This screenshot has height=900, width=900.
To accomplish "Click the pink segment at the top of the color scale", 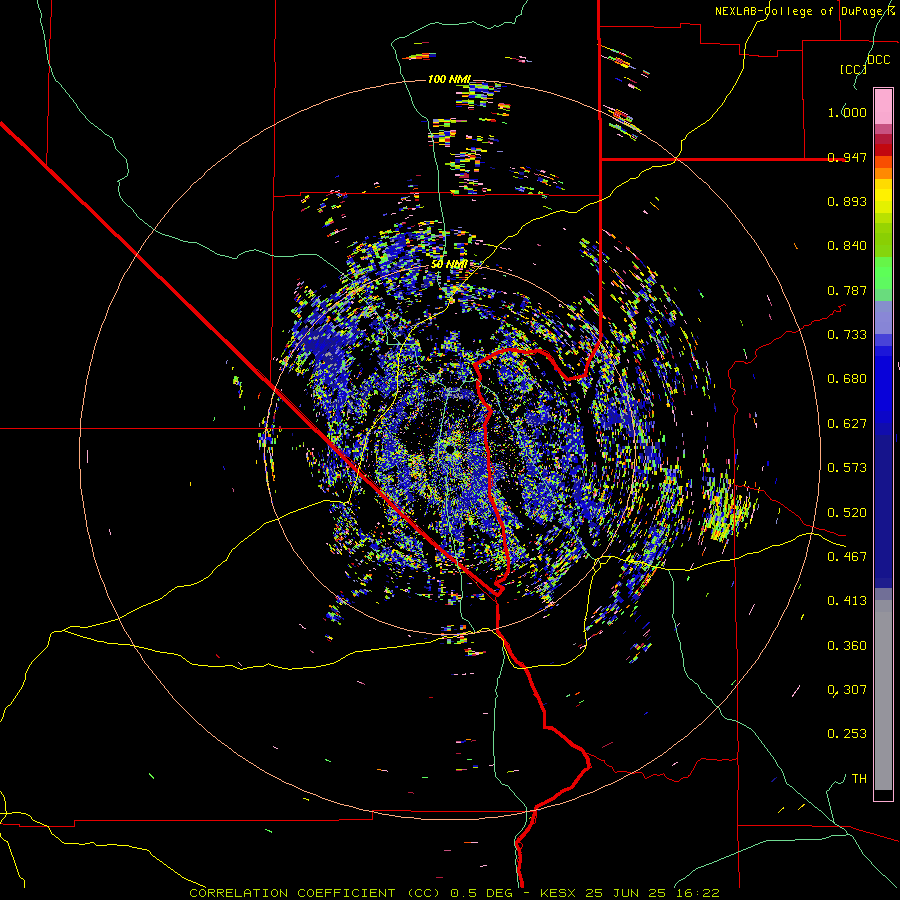I will pos(883,107).
